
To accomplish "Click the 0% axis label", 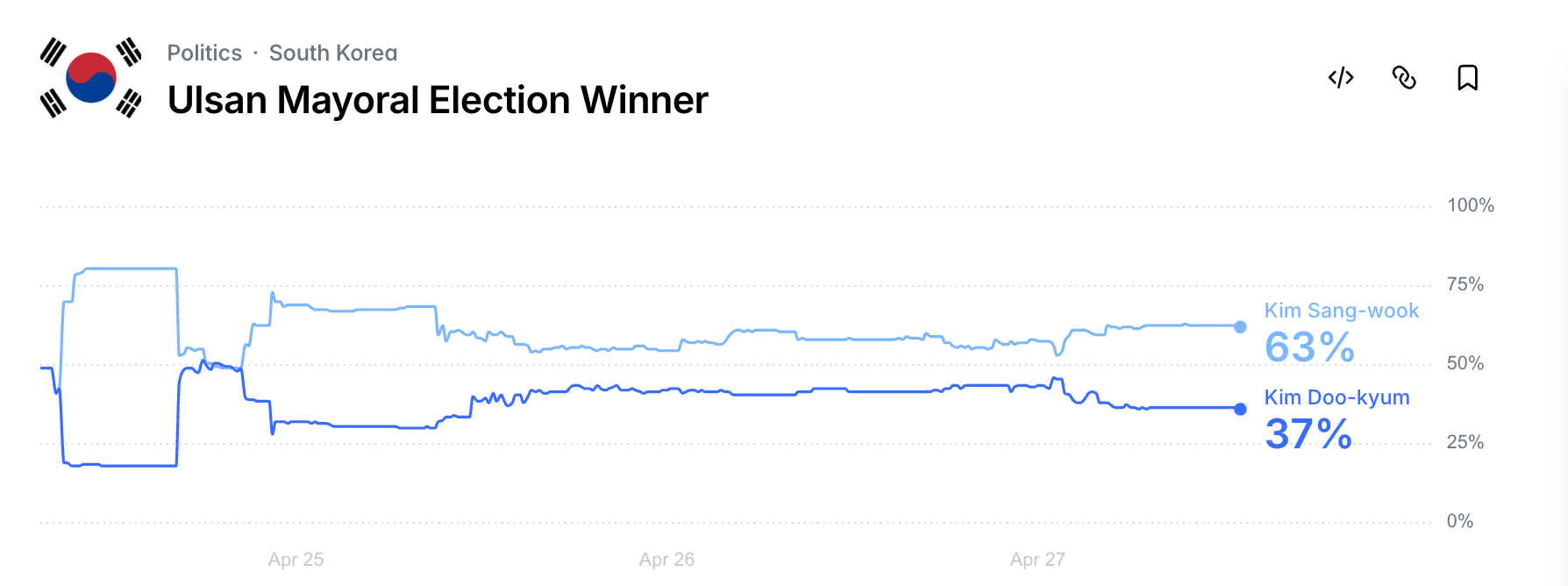I will pyautogui.click(x=1460, y=521).
